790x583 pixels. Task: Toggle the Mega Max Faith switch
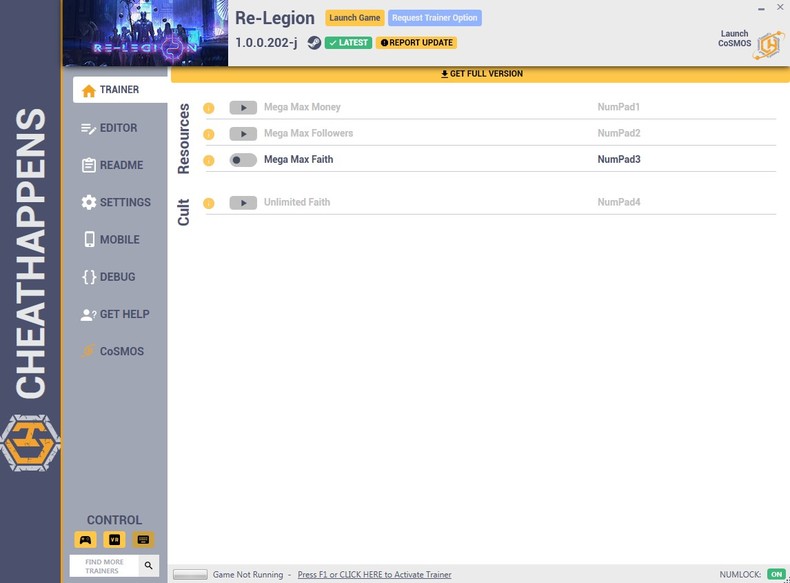click(x=243, y=160)
